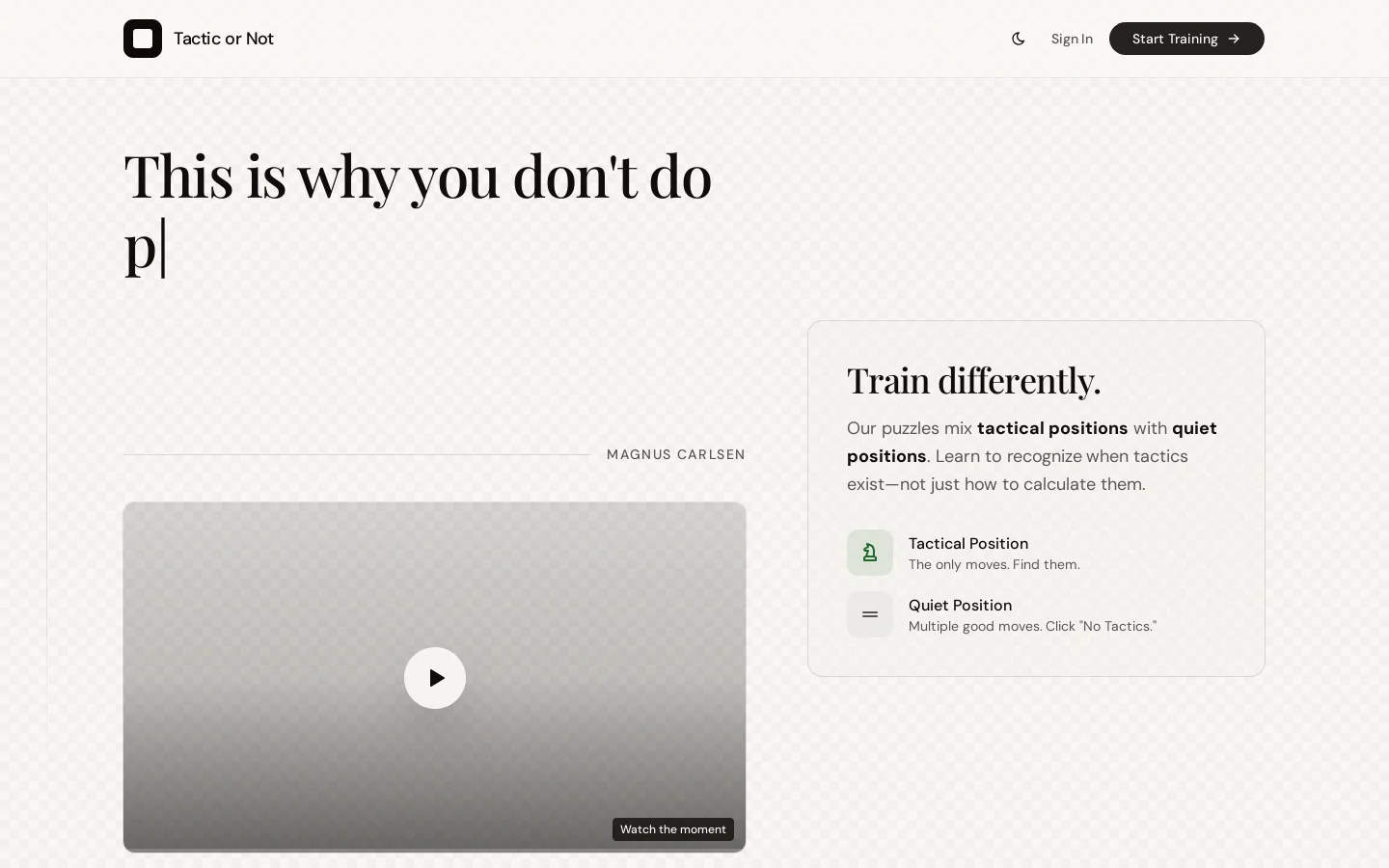Select the Magnus Carlsen attribution text
Viewport: 1389px width, 868px height.
coord(676,454)
